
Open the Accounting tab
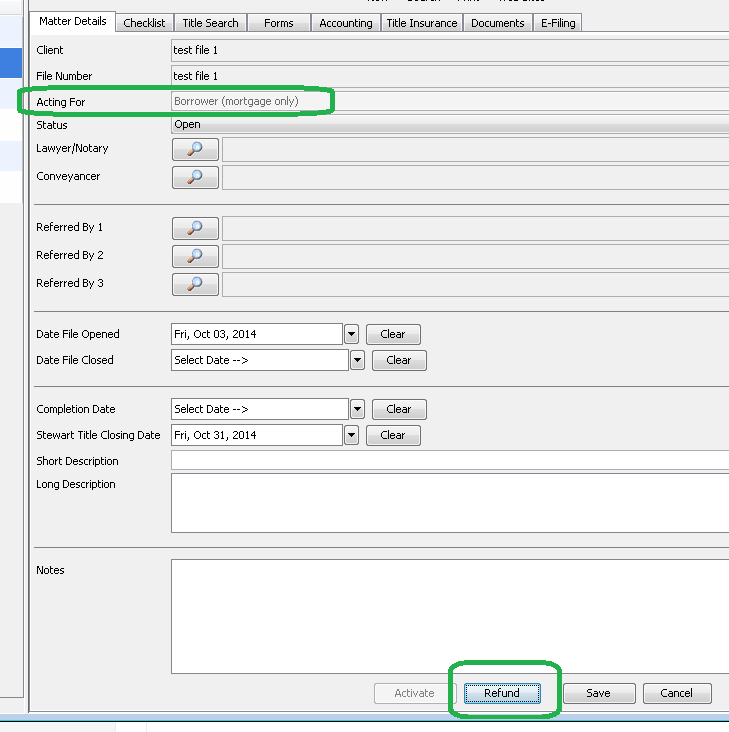[346, 23]
